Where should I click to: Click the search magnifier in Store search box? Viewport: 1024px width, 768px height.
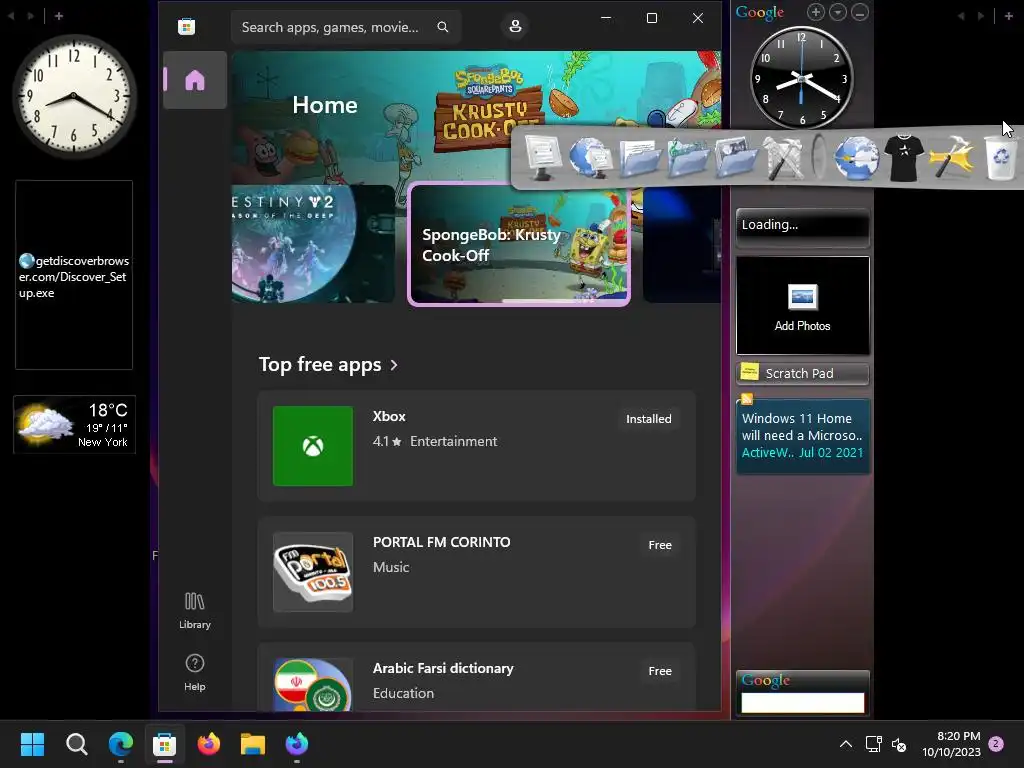tap(443, 27)
